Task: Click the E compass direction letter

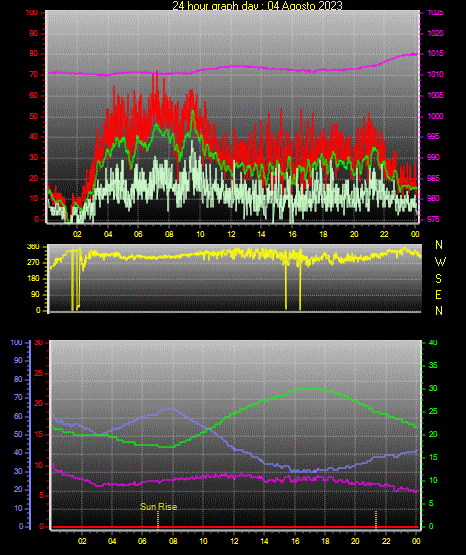Action: click(x=438, y=294)
